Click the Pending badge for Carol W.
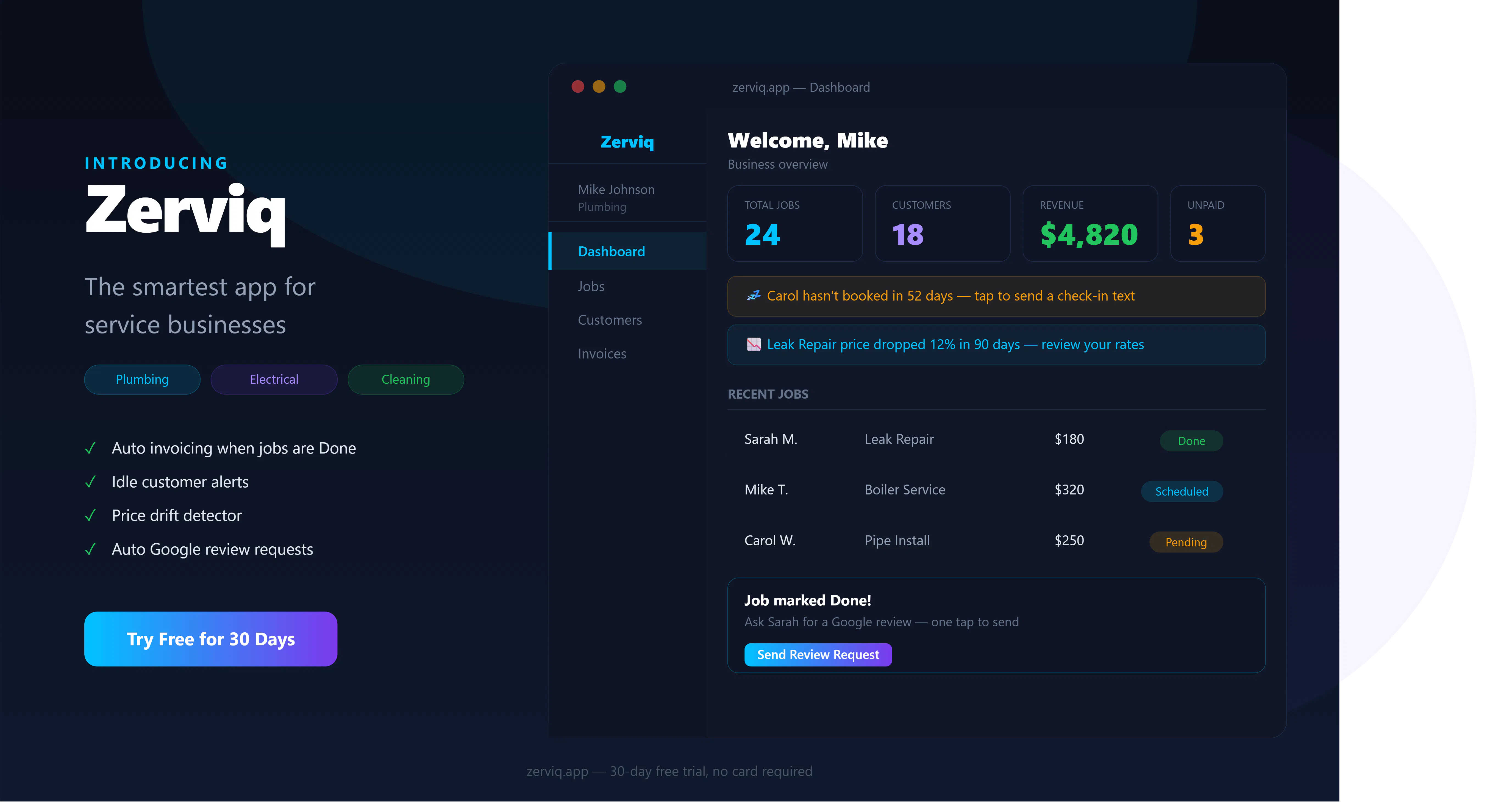 click(1186, 543)
